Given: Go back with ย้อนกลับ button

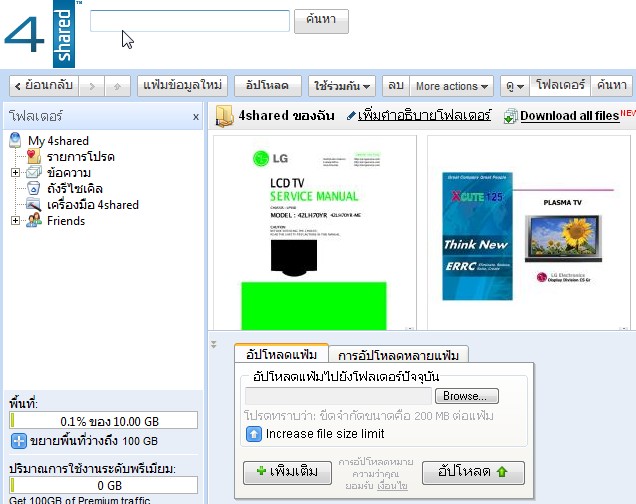Looking at the screenshot, I should 44,86.
